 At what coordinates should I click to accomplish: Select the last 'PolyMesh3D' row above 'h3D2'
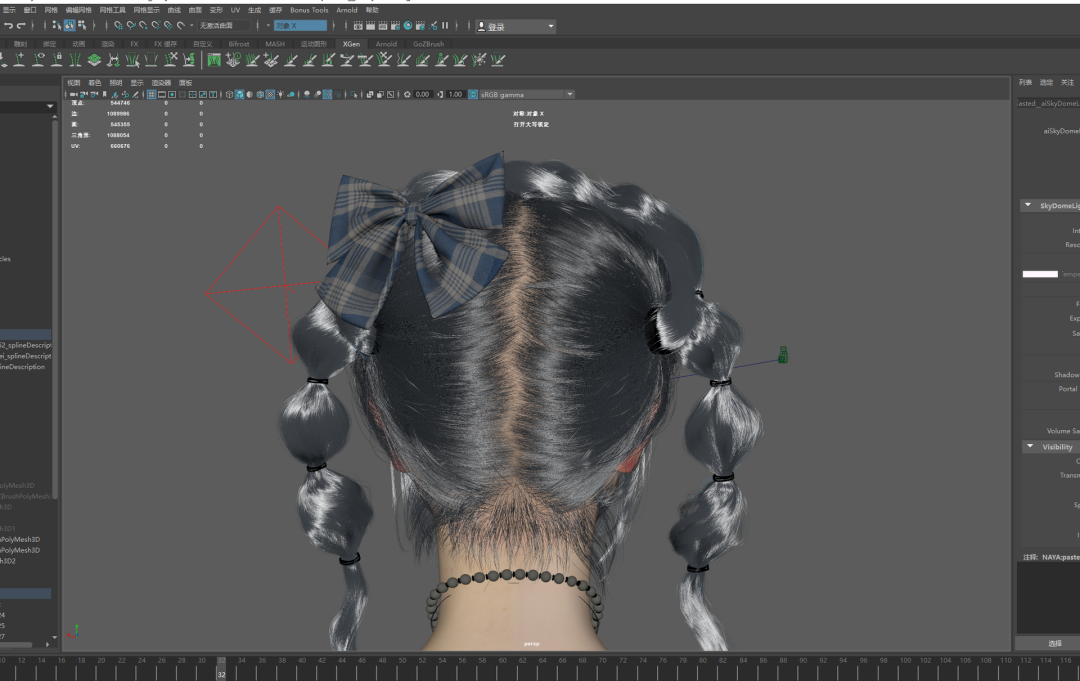click(21, 550)
